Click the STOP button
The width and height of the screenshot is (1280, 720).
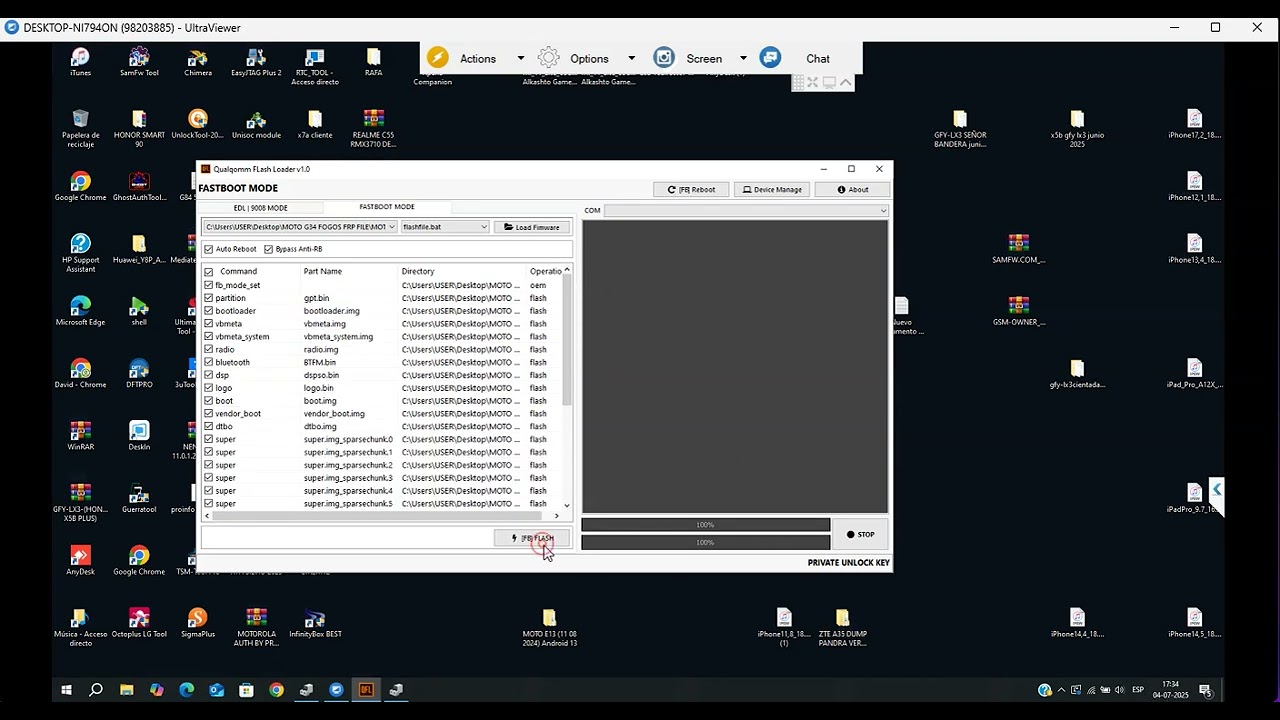[x=860, y=534]
